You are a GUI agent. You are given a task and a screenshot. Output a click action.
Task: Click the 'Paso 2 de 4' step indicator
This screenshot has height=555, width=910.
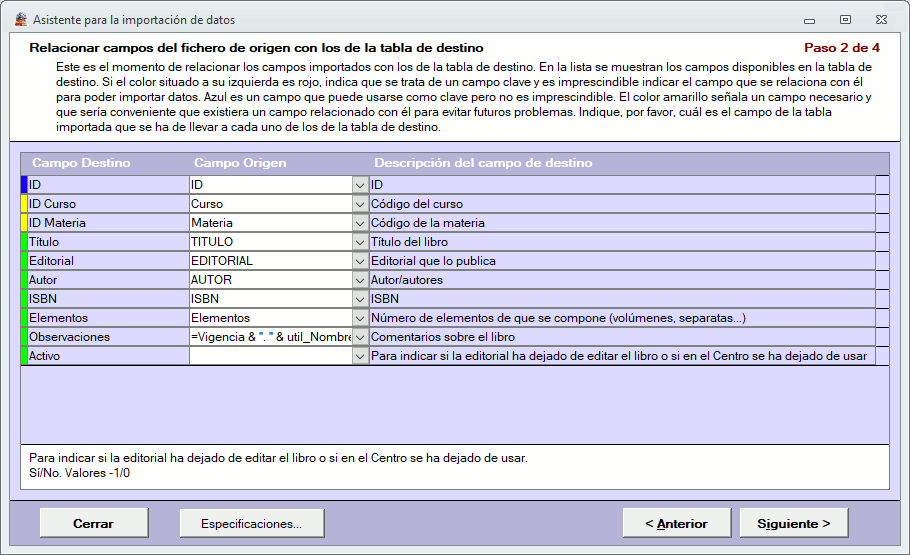click(842, 48)
